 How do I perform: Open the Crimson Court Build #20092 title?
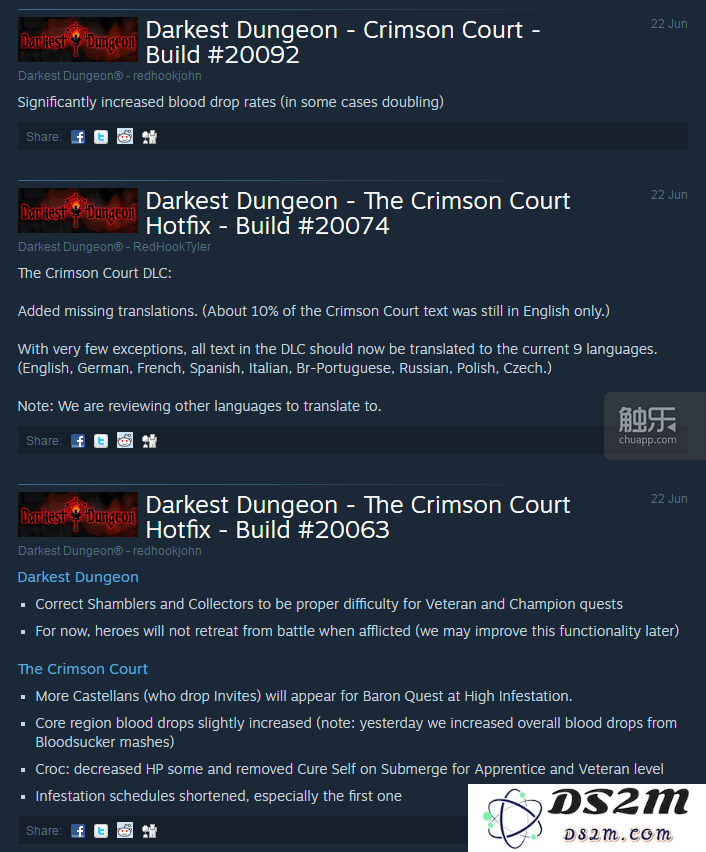343,42
